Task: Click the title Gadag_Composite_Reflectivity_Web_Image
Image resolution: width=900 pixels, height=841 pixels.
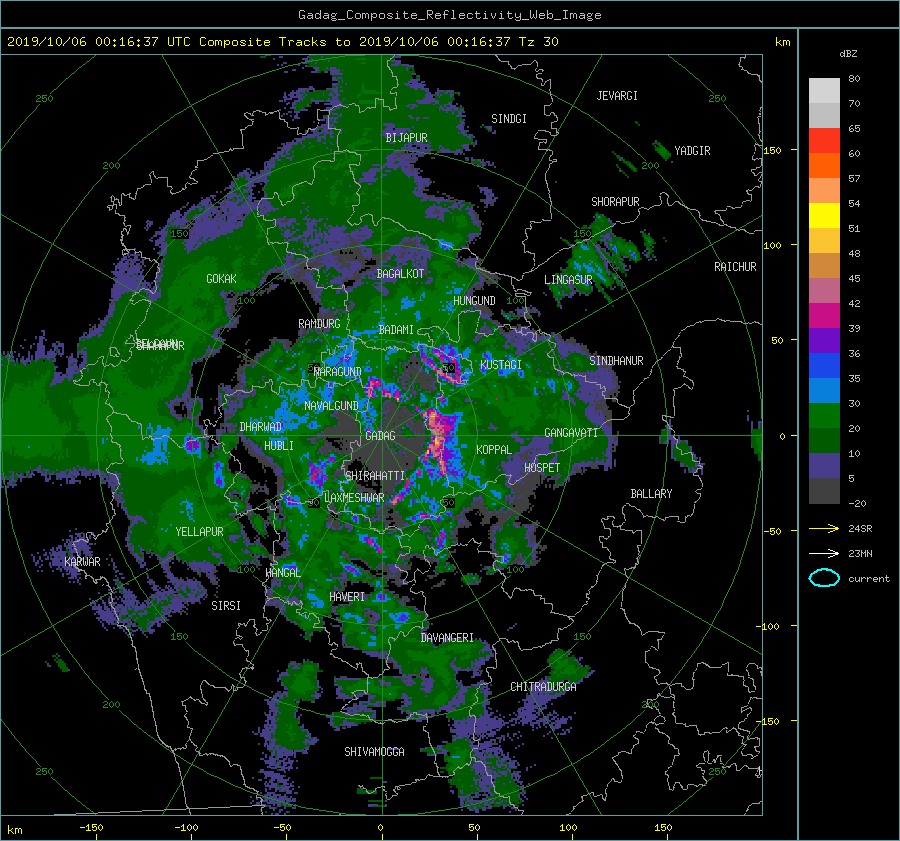Action: click(x=449, y=15)
